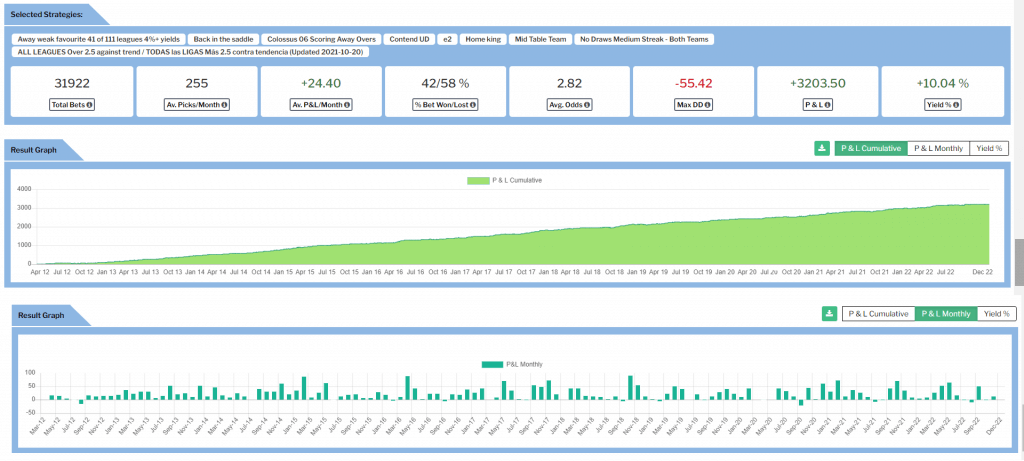
Task: Click the page vertical scrollbar thumb
Action: click(1018, 261)
